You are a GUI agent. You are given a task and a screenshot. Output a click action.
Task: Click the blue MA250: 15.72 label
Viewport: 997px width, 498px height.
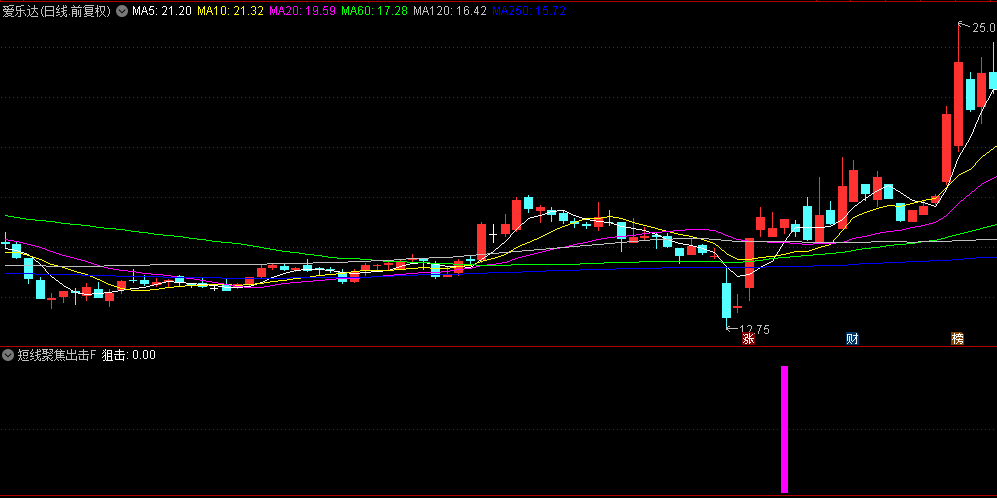pyautogui.click(x=528, y=10)
